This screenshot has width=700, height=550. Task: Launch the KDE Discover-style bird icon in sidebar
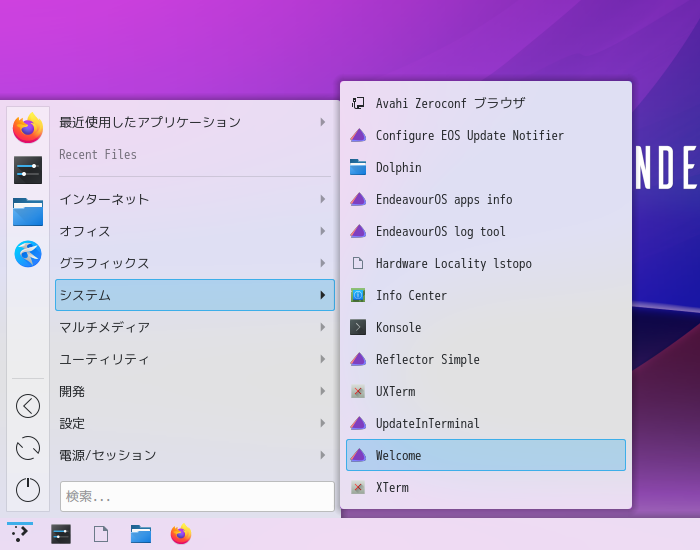28,254
